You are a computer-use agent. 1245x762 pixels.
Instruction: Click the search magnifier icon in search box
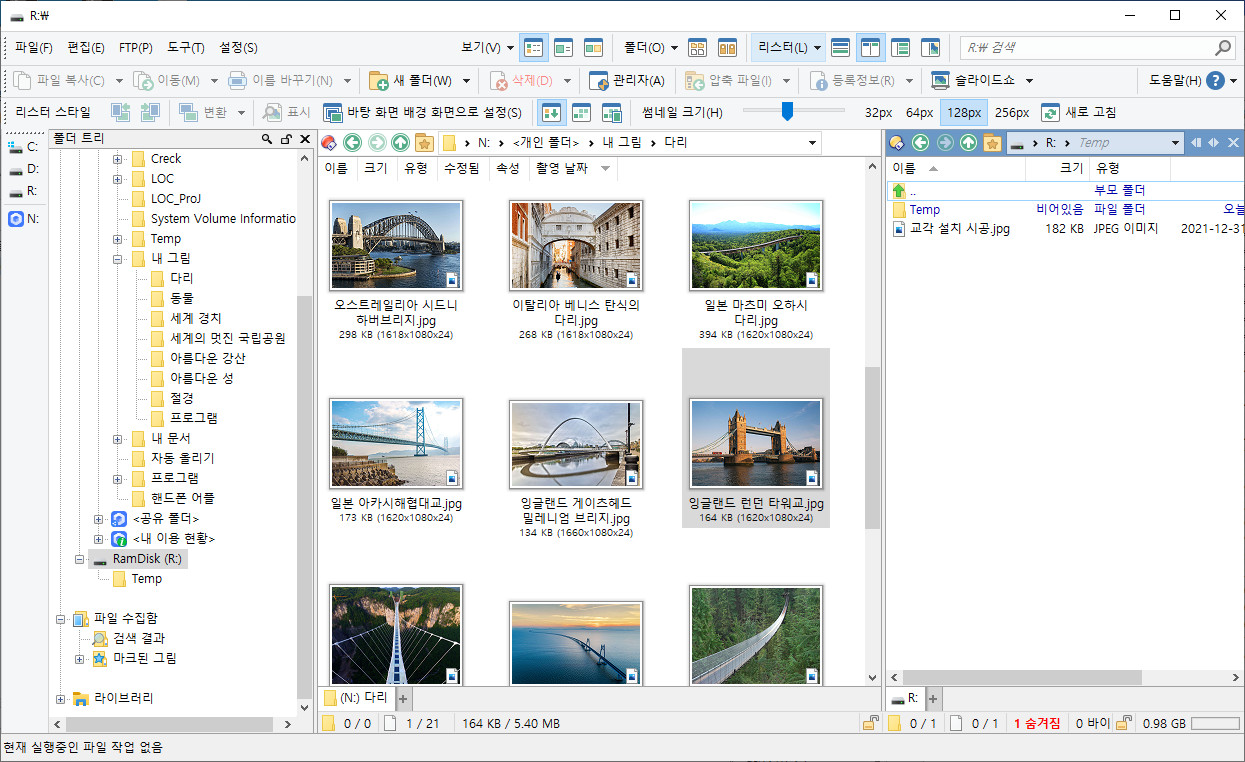tap(1223, 47)
